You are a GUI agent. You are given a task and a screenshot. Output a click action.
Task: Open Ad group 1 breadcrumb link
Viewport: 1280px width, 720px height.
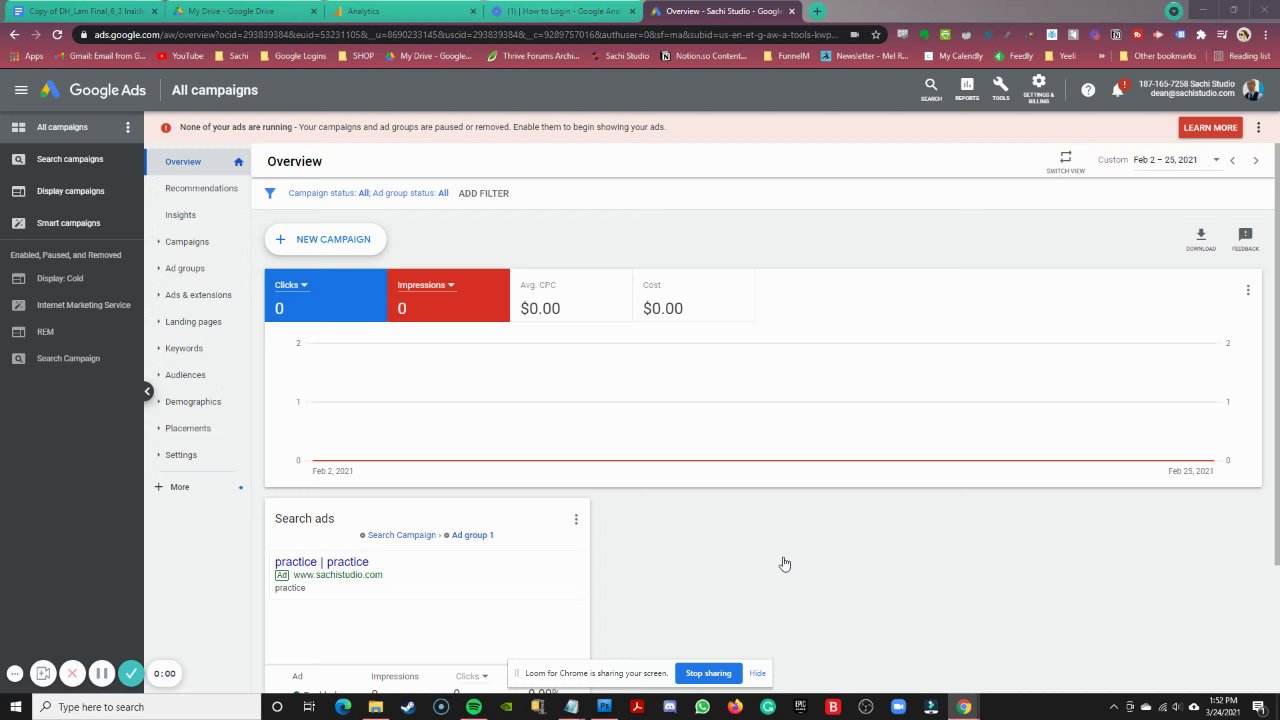[472, 535]
